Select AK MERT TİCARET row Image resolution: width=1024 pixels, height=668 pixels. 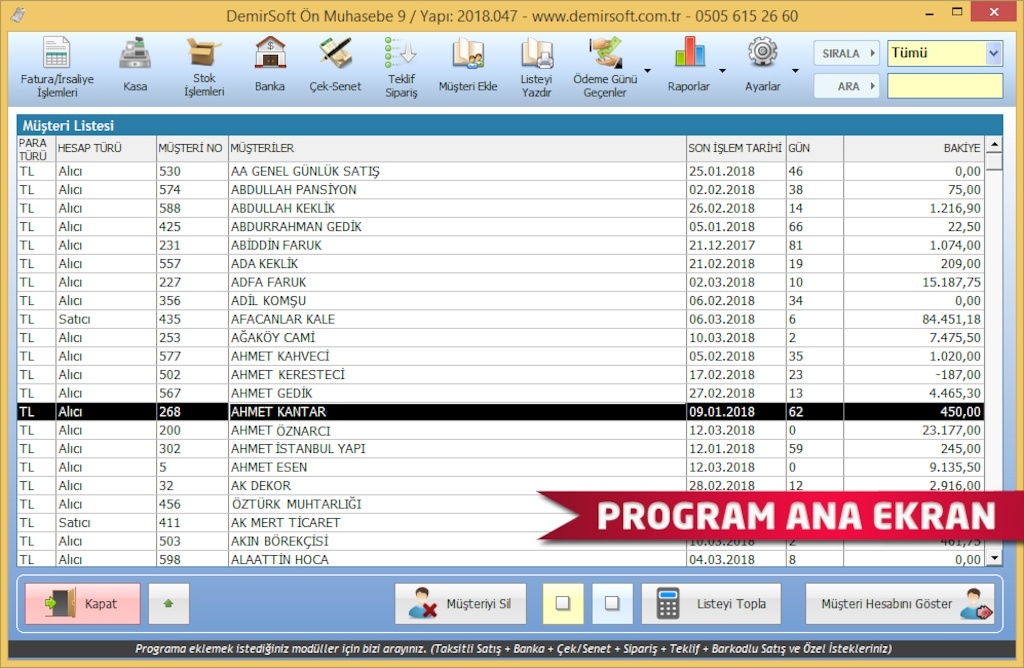pyautogui.click(x=500, y=522)
